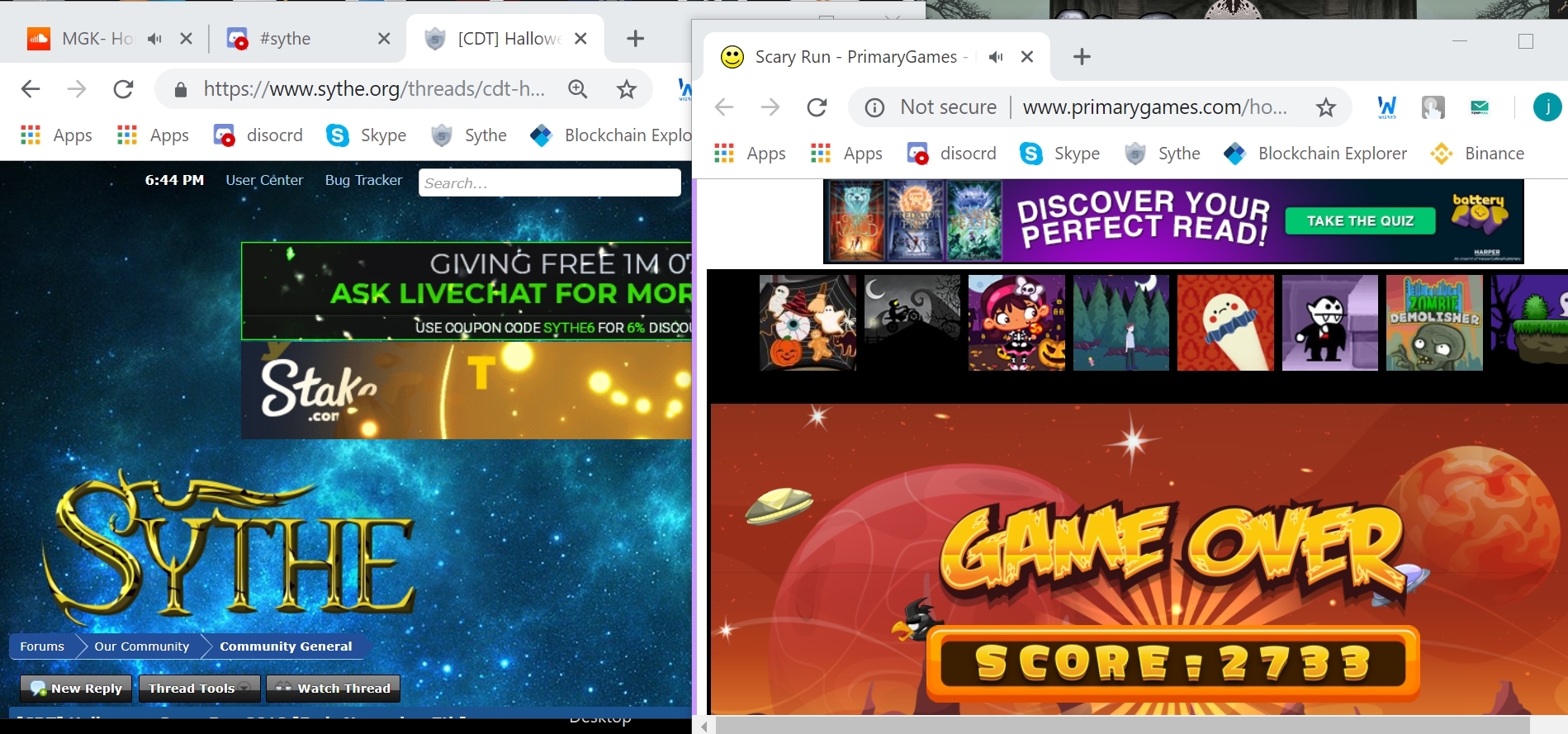1568x734 pixels.
Task: Click the GIVING FREE 1M livechat banner
Action: pos(467,291)
